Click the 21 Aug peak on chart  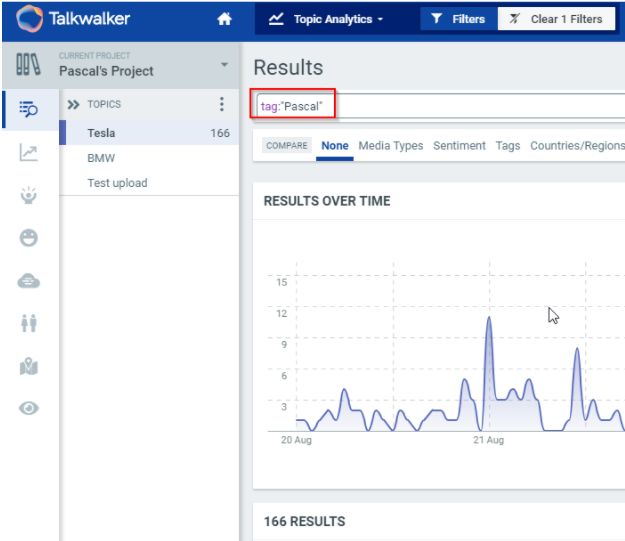(x=489, y=318)
